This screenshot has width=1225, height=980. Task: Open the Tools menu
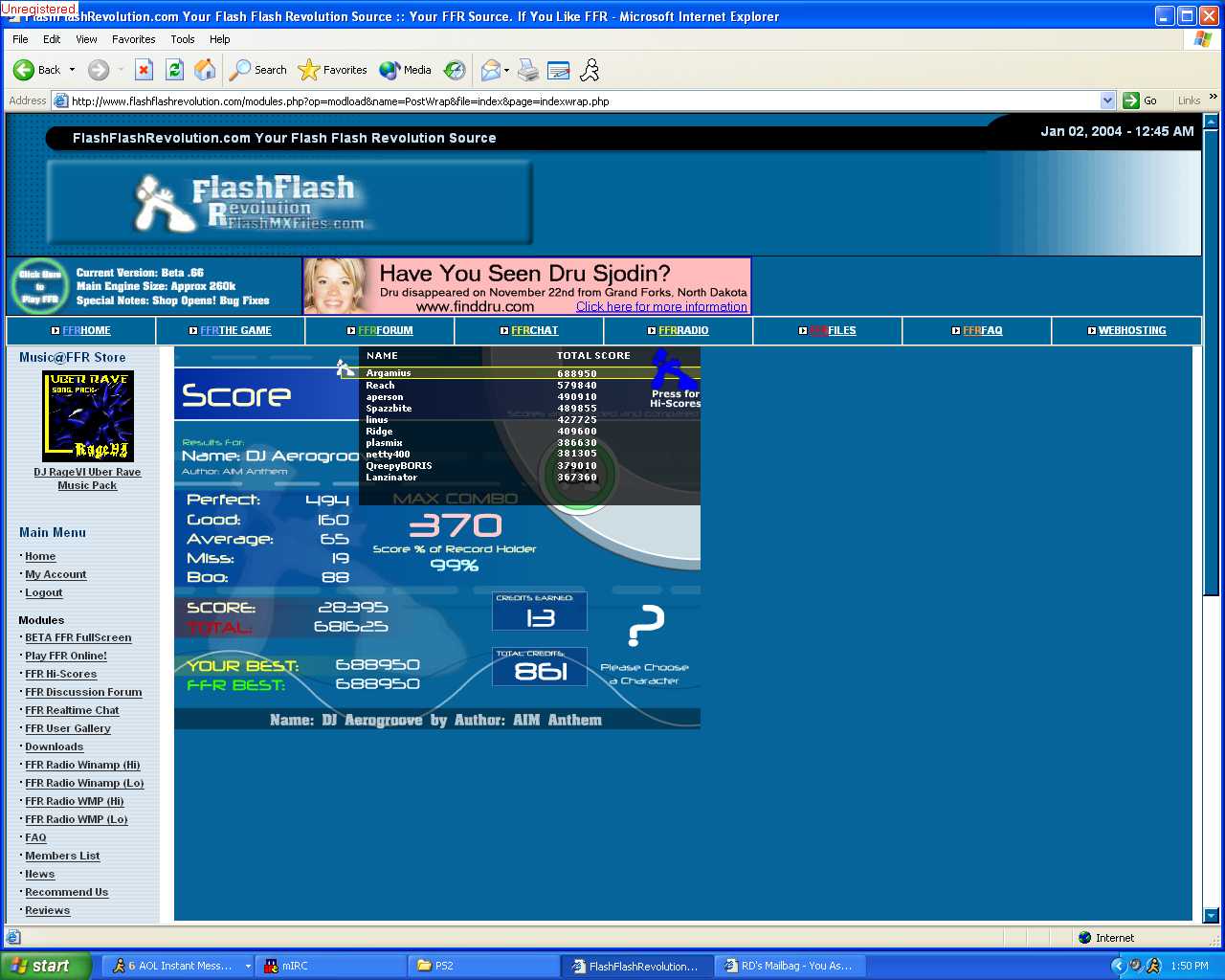(182, 39)
